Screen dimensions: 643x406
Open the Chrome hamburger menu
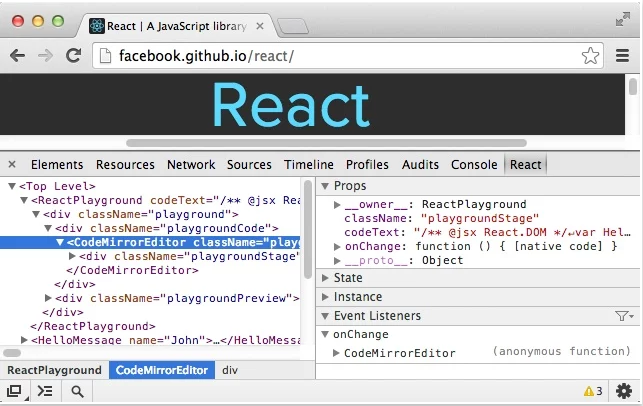(622, 55)
